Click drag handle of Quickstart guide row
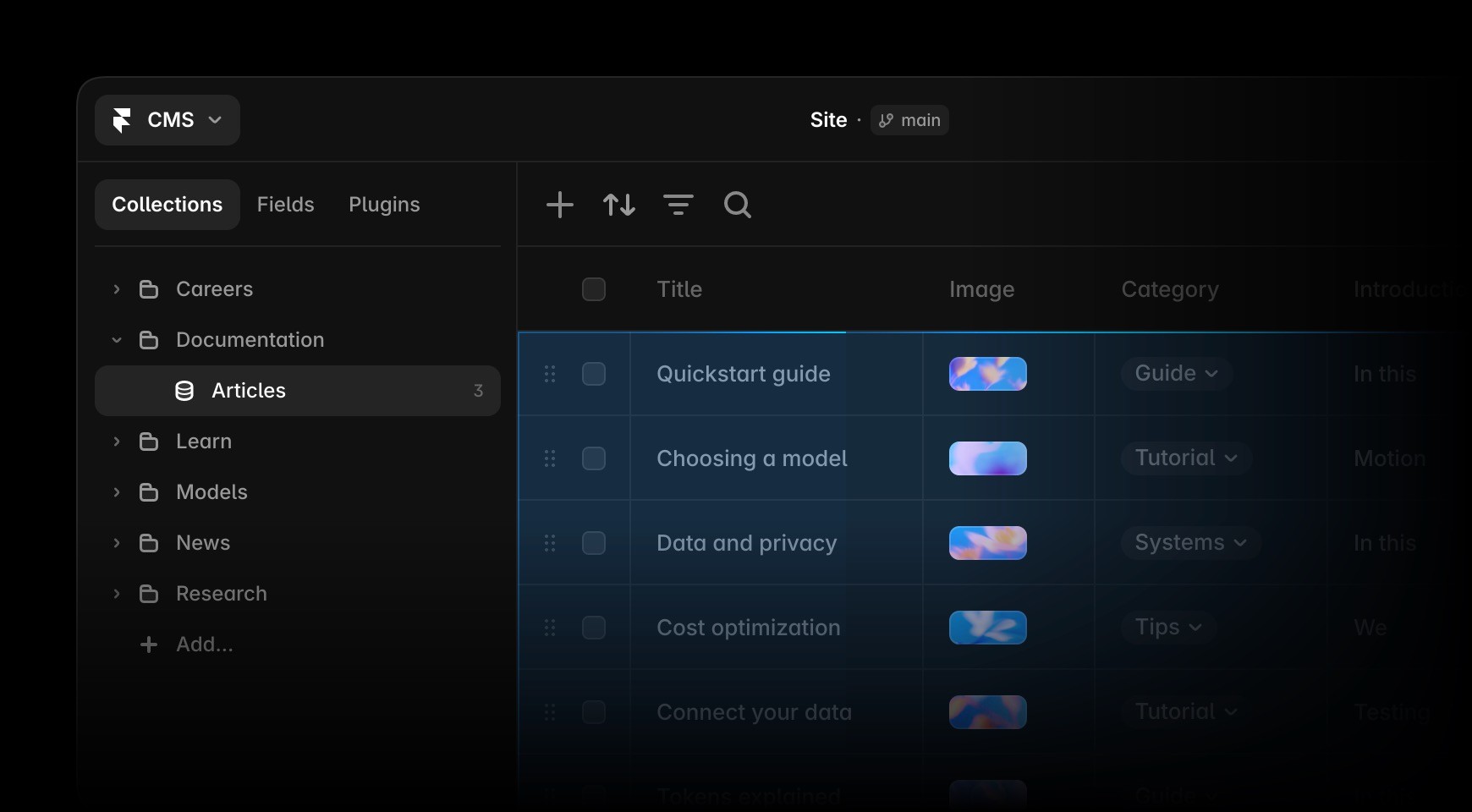1472x812 pixels. tap(550, 374)
